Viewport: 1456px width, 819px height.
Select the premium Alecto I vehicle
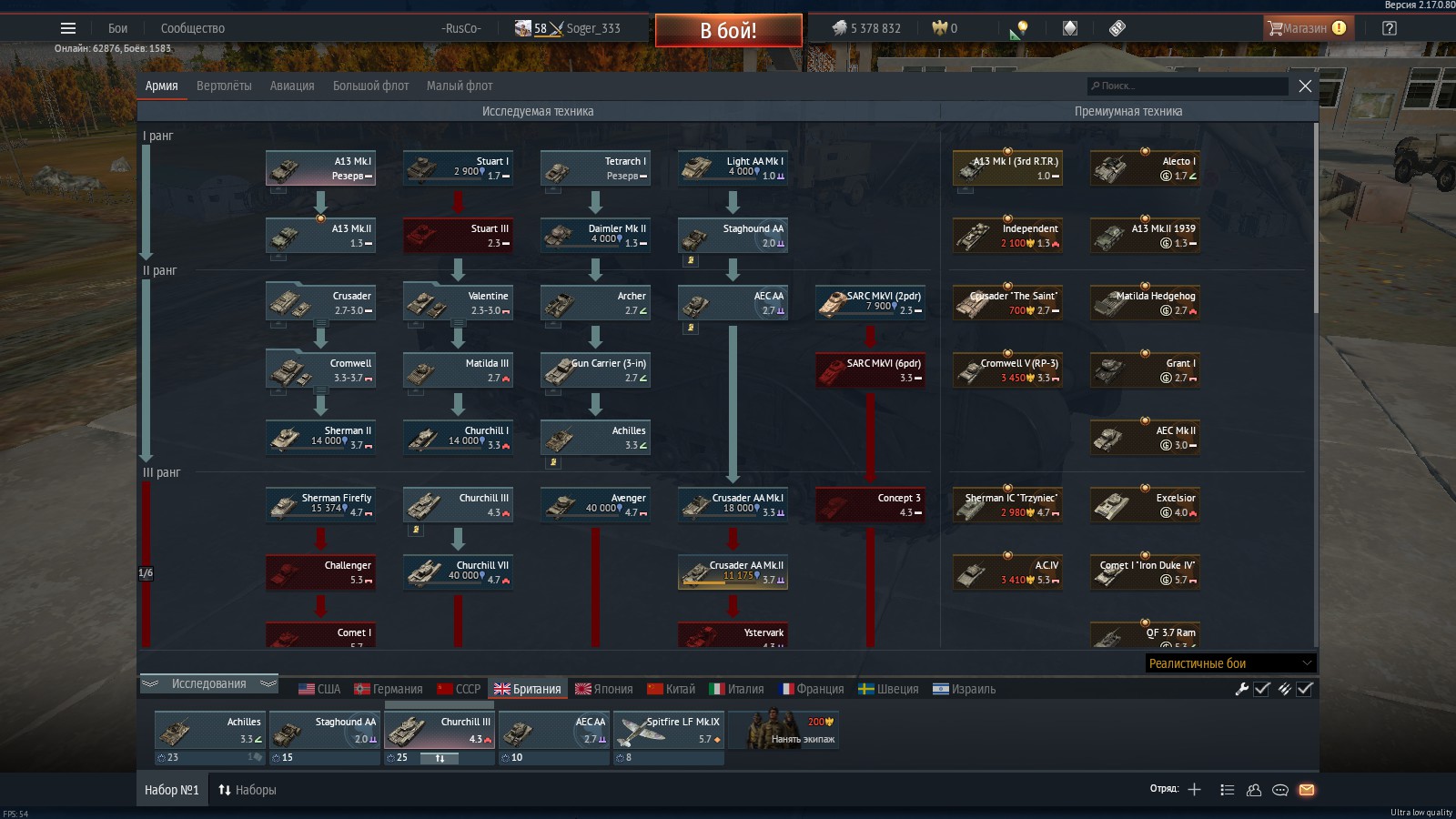[x=1145, y=168]
